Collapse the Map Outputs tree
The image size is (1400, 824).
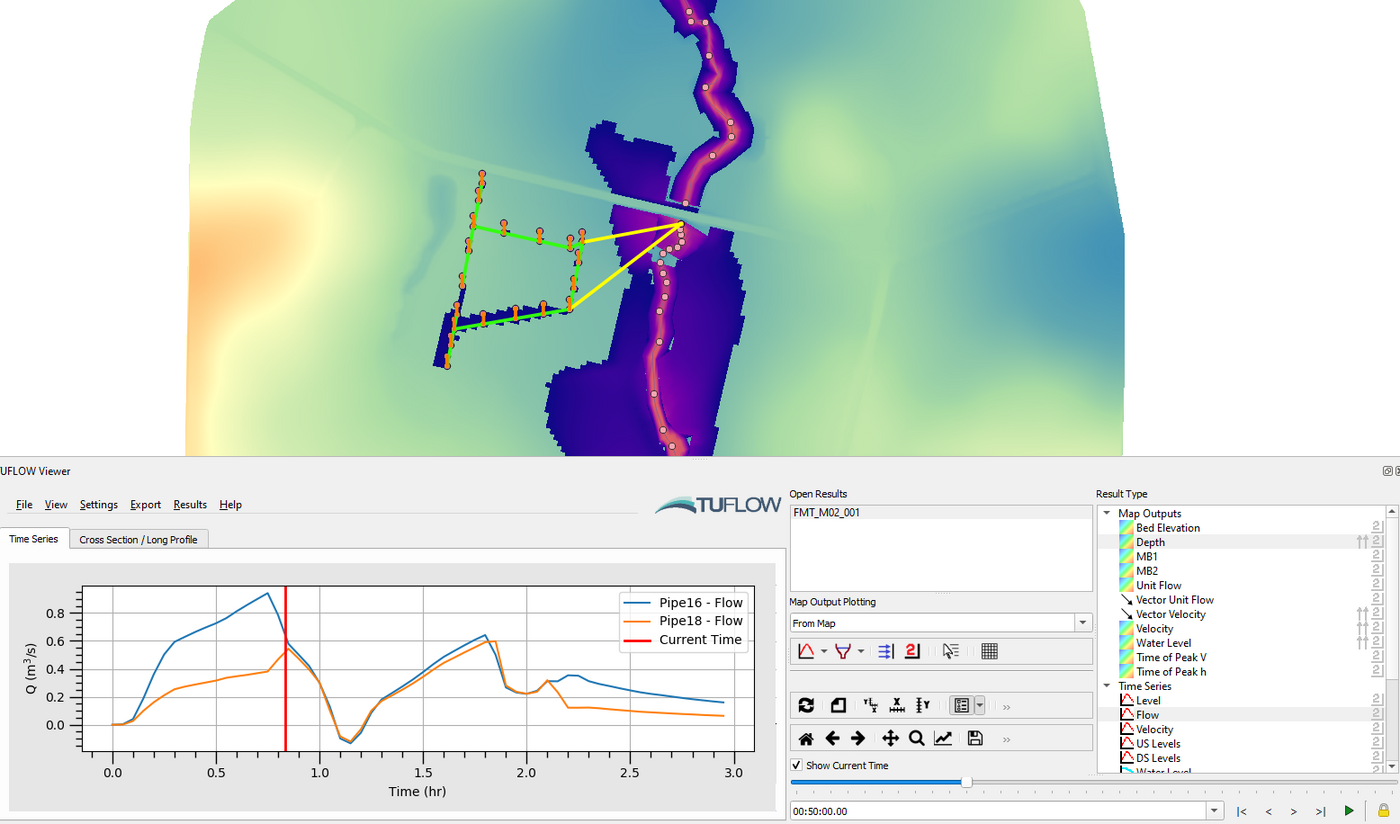(x=1106, y=513)
